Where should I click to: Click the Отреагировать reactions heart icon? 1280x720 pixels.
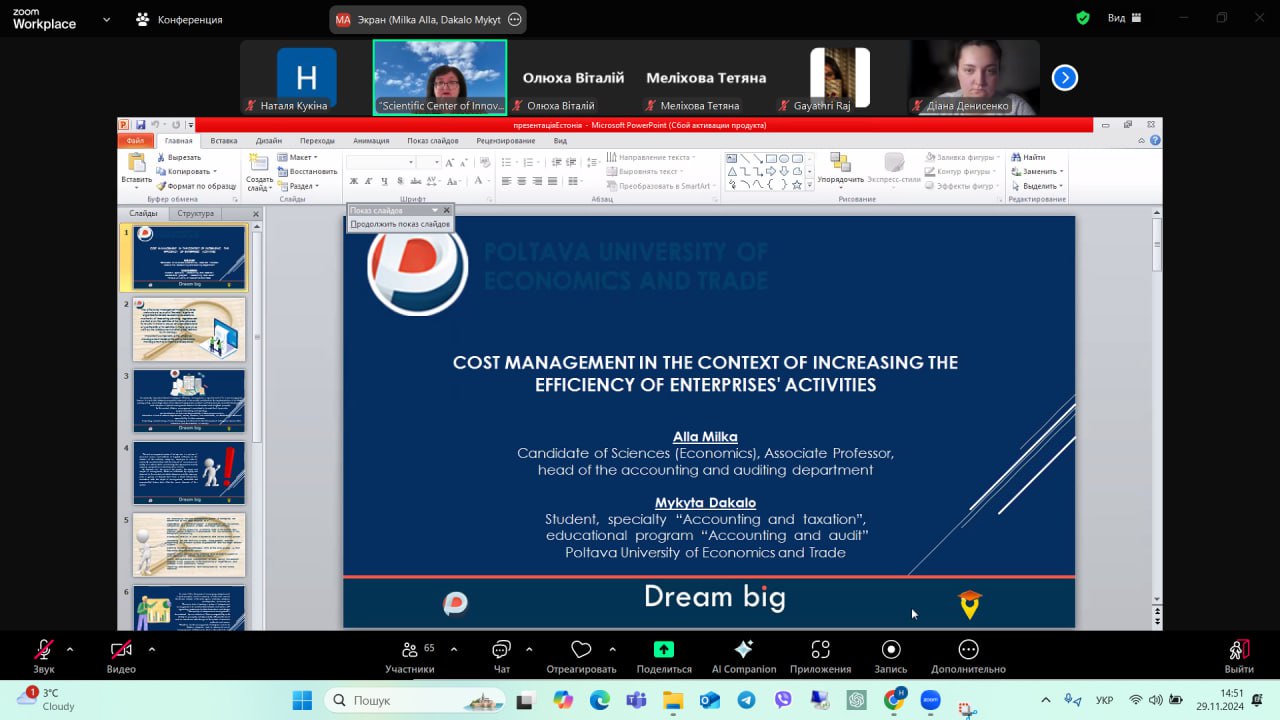pos(581,650)
